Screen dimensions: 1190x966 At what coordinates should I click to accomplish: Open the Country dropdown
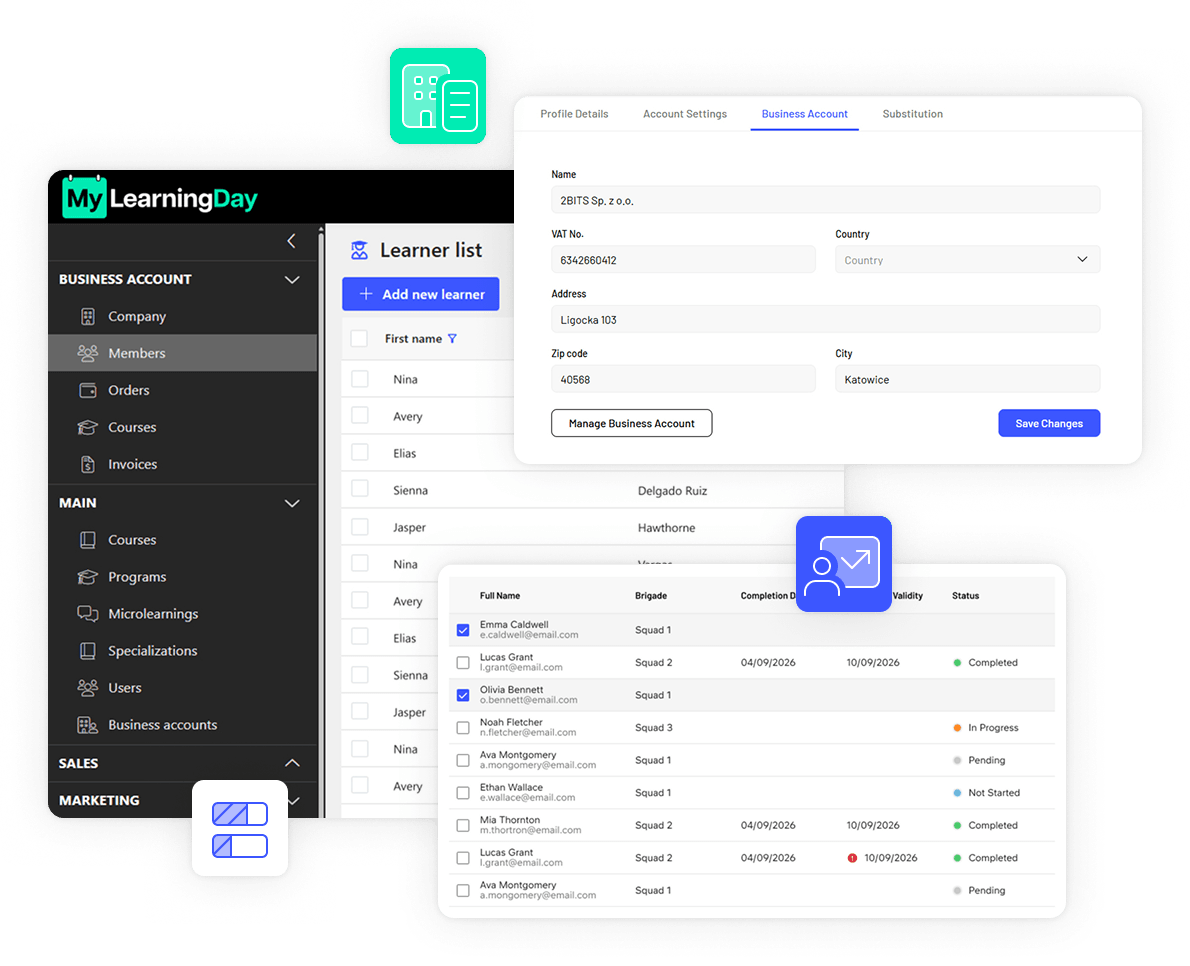(968, 260)
